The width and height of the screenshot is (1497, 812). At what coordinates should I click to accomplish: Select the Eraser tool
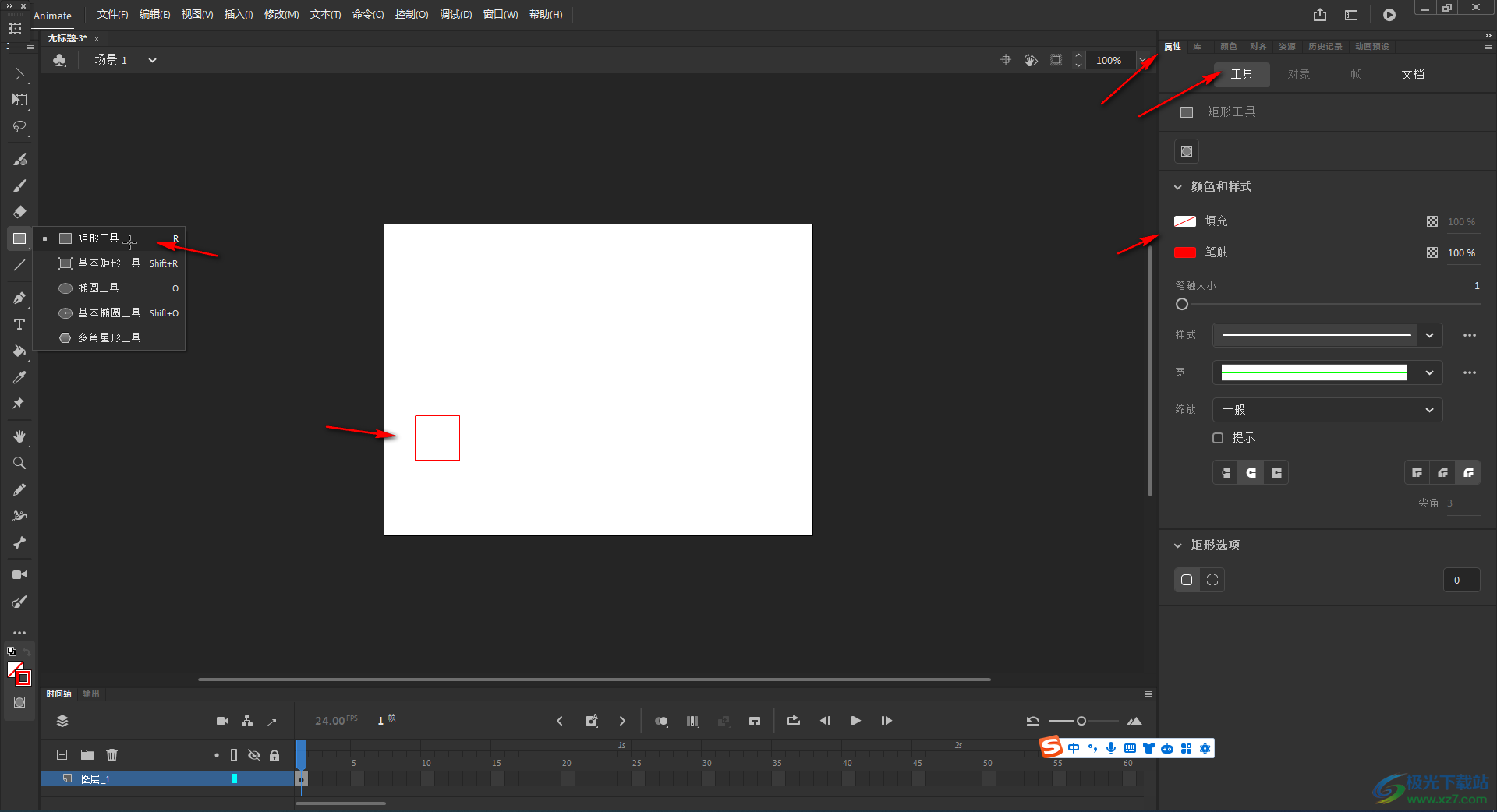19,212
